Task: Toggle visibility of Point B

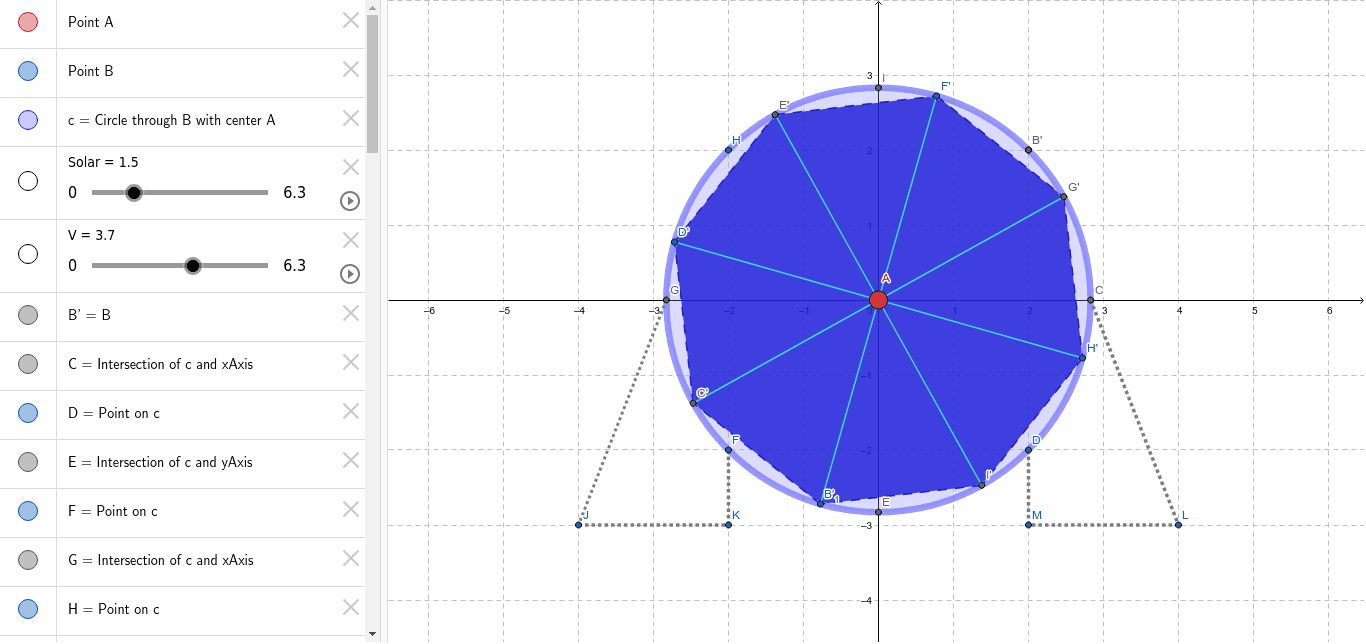Action: (27, 70)
